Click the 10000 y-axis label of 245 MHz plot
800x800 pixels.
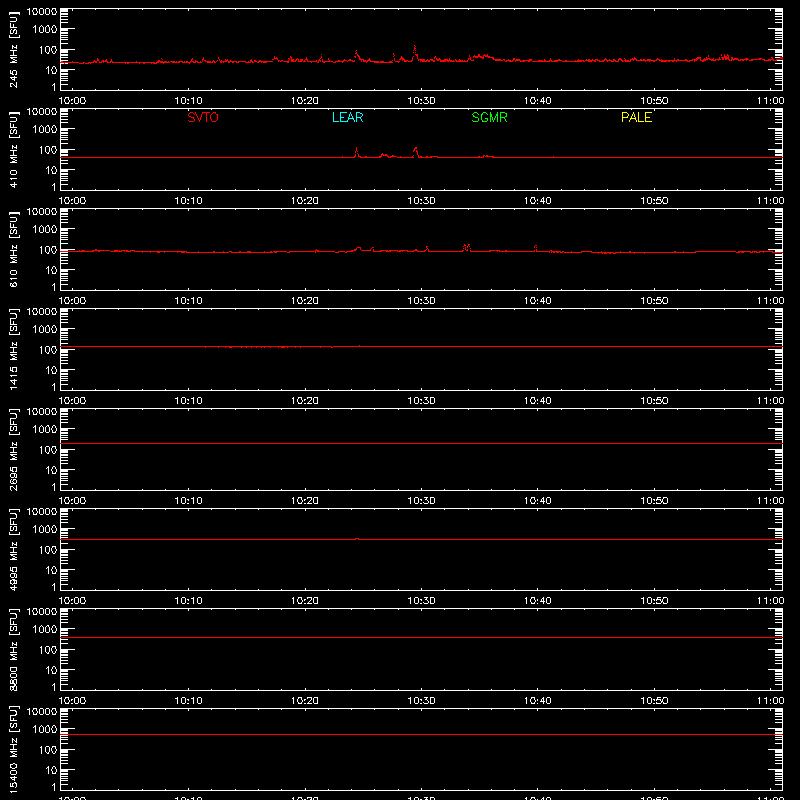click(42, 12)
